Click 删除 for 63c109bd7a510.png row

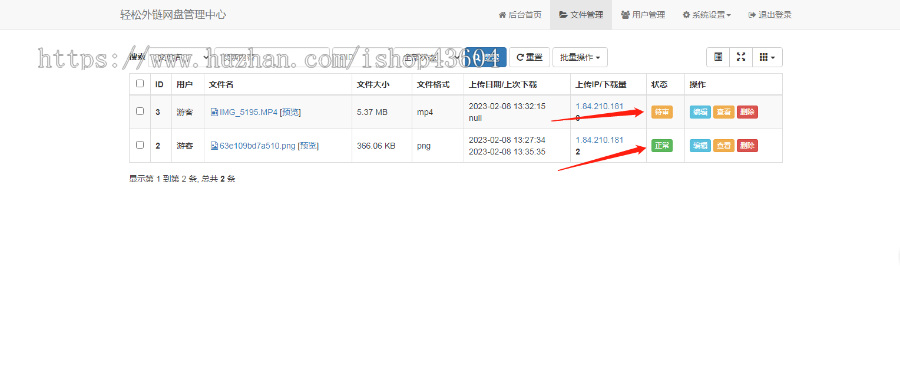point(747,146)
